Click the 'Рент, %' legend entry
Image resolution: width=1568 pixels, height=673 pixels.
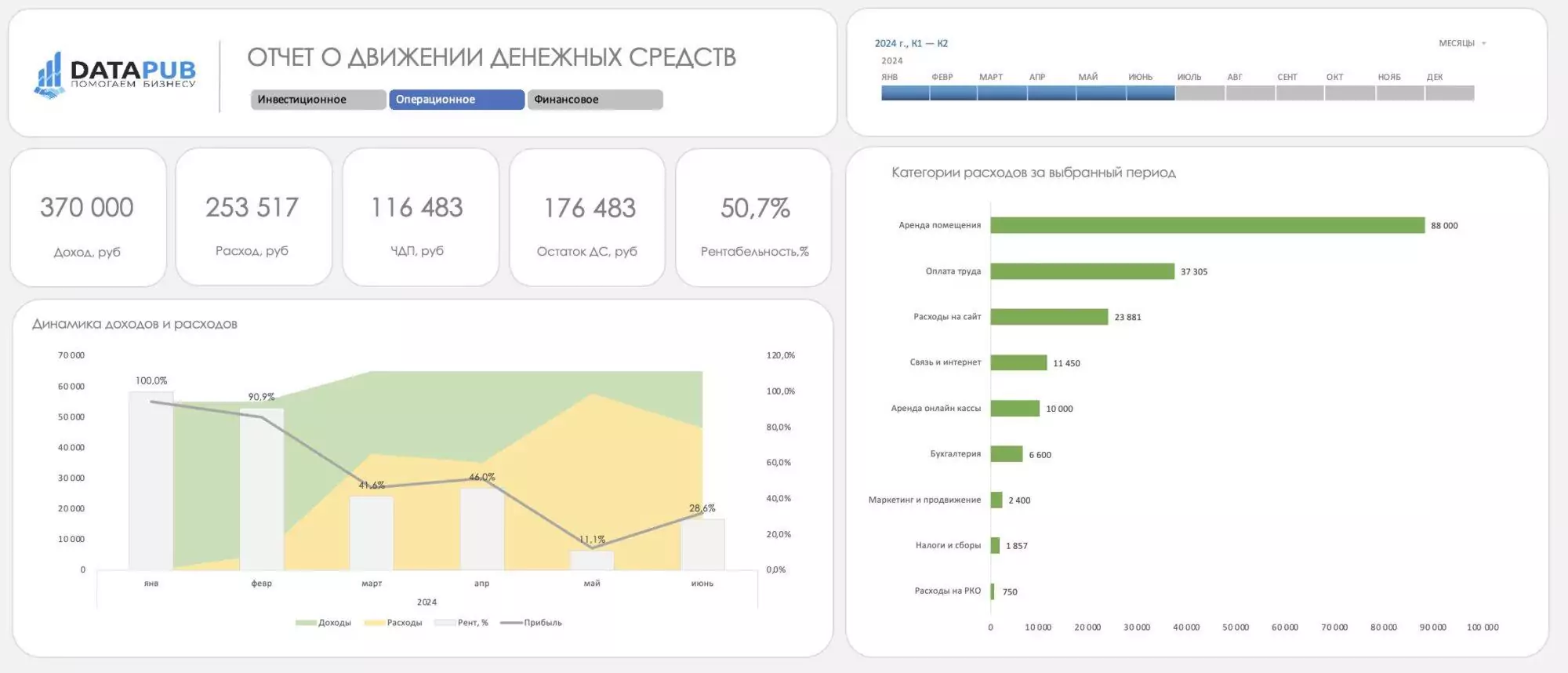coord(461,623)
